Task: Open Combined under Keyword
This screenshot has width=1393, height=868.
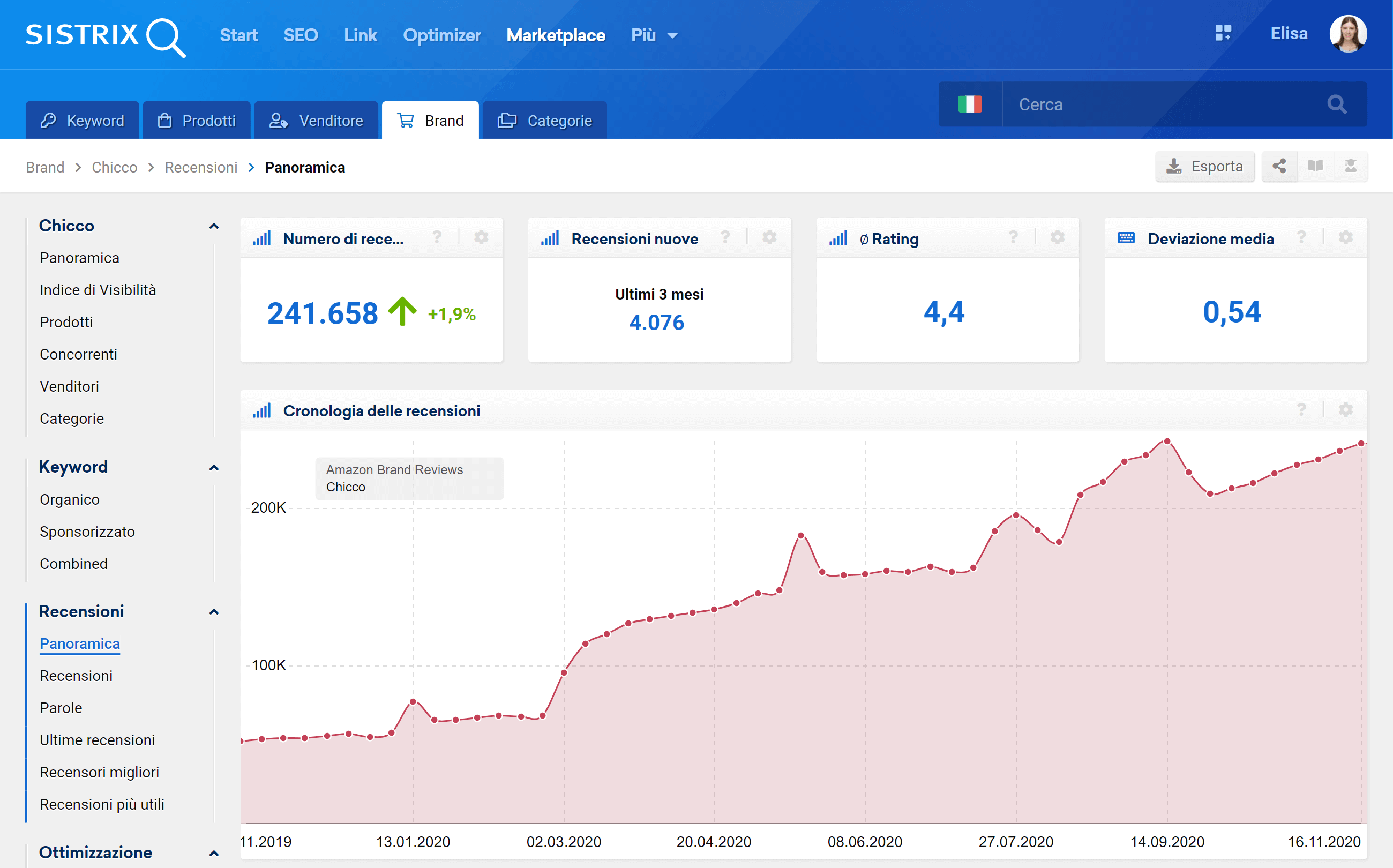Action: 73,564
